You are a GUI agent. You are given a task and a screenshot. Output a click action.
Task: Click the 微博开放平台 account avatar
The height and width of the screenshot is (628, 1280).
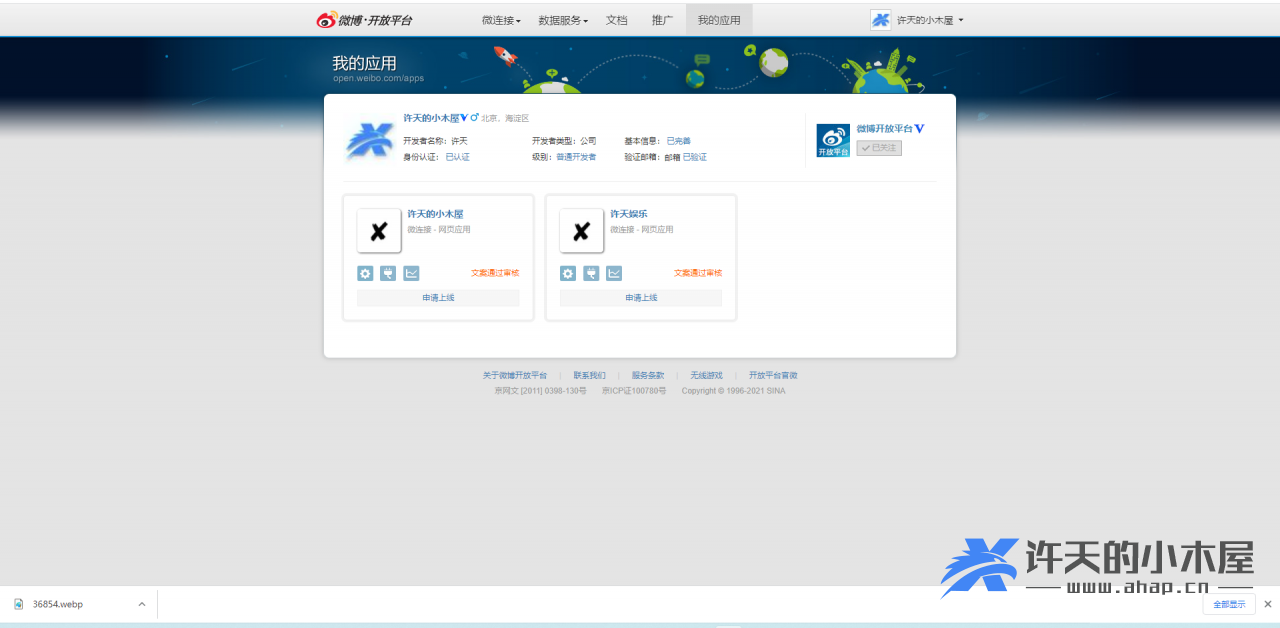point(833,140)
